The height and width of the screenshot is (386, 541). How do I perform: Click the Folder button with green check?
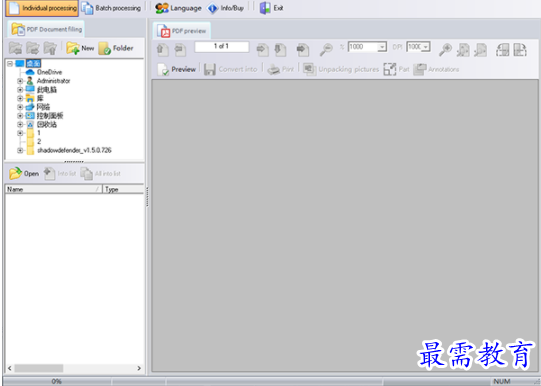pos(116,48)
